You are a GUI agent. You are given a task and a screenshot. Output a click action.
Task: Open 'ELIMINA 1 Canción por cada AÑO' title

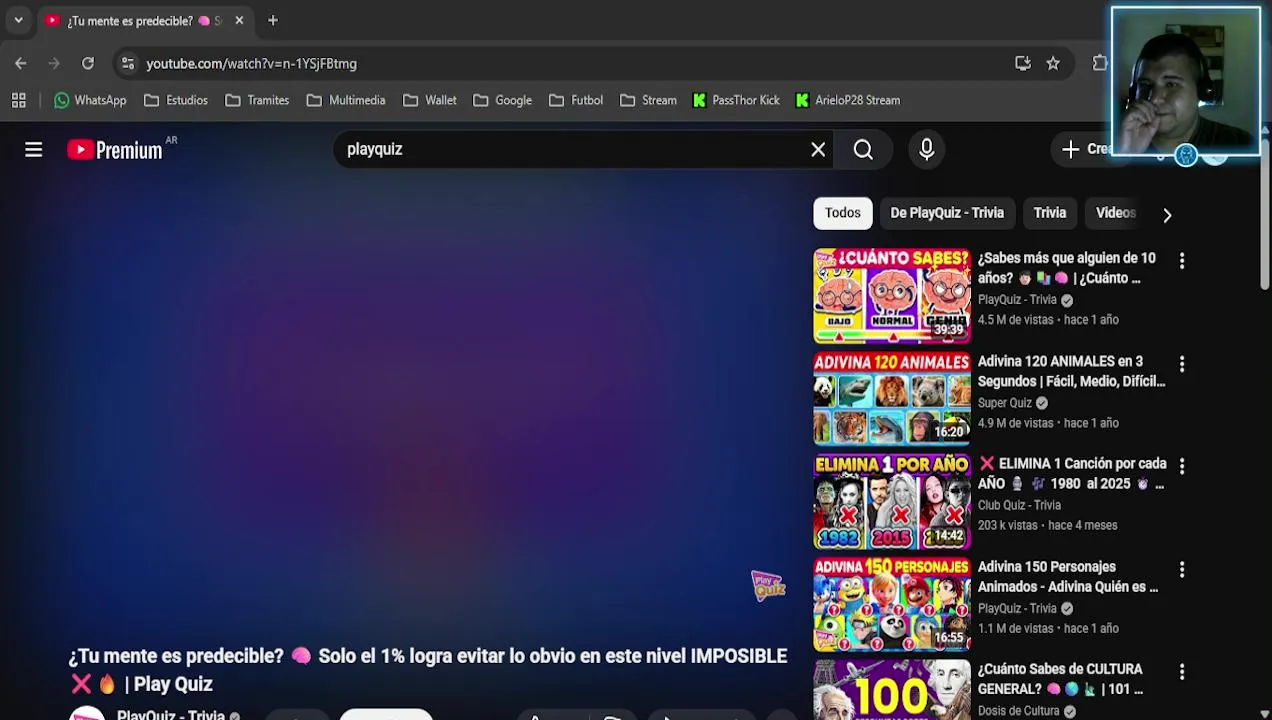[1072, 474]
